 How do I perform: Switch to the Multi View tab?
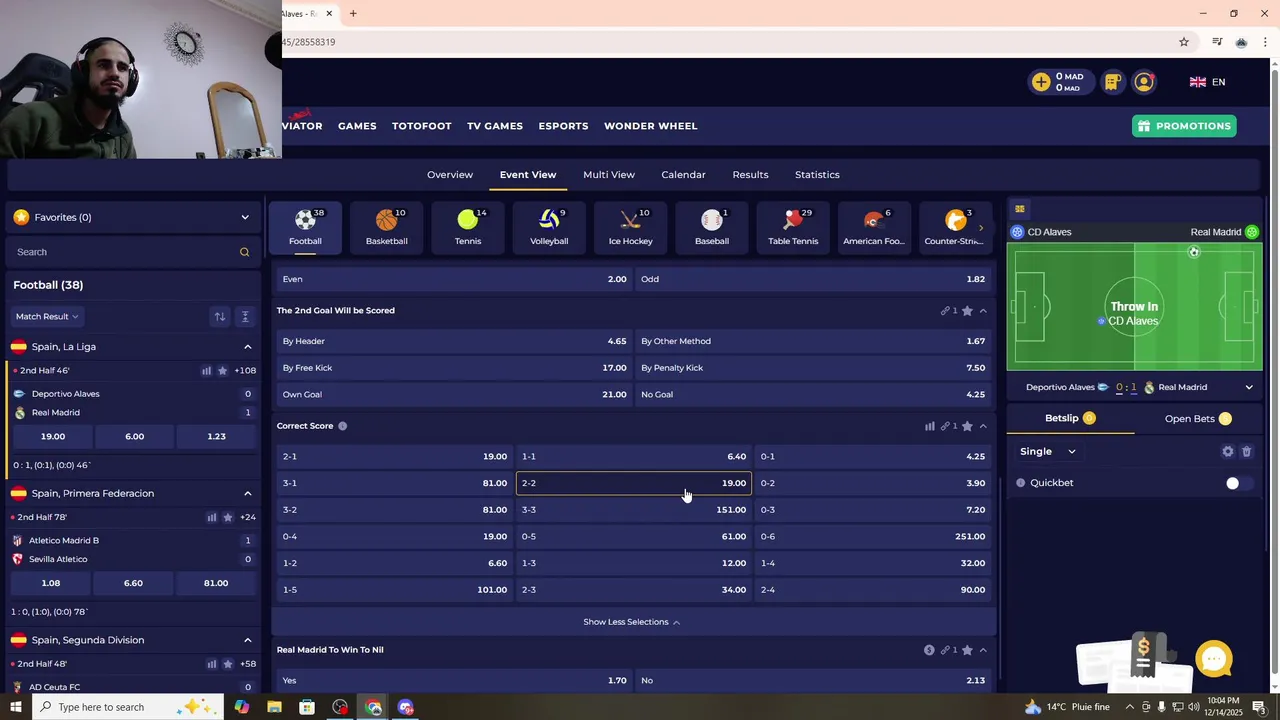(x=609, y=175)
